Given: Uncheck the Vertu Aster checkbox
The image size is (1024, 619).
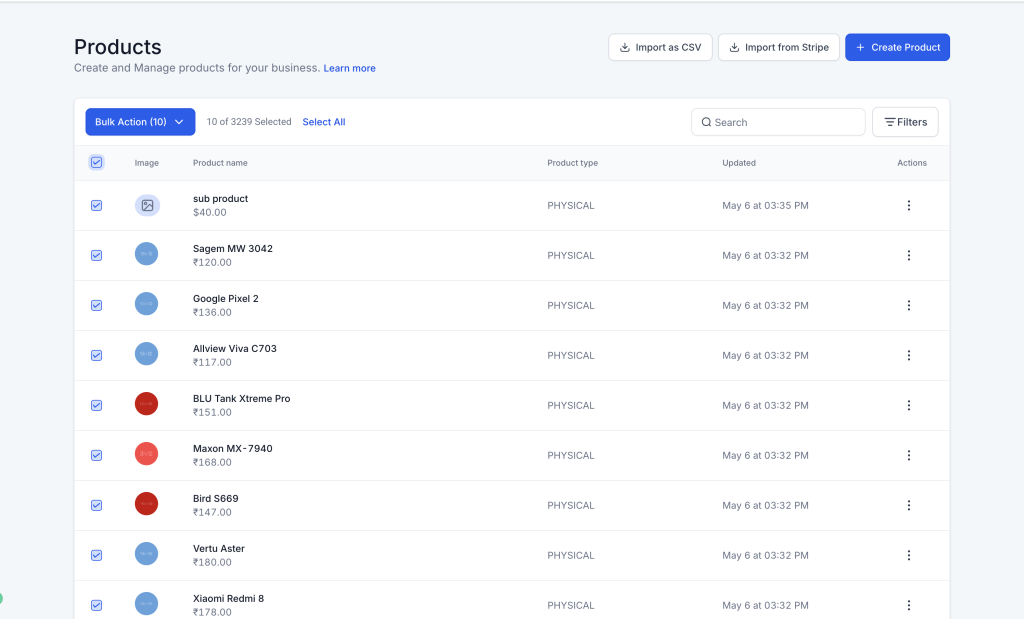Looking at the screenshot, I should click(97, 555).
